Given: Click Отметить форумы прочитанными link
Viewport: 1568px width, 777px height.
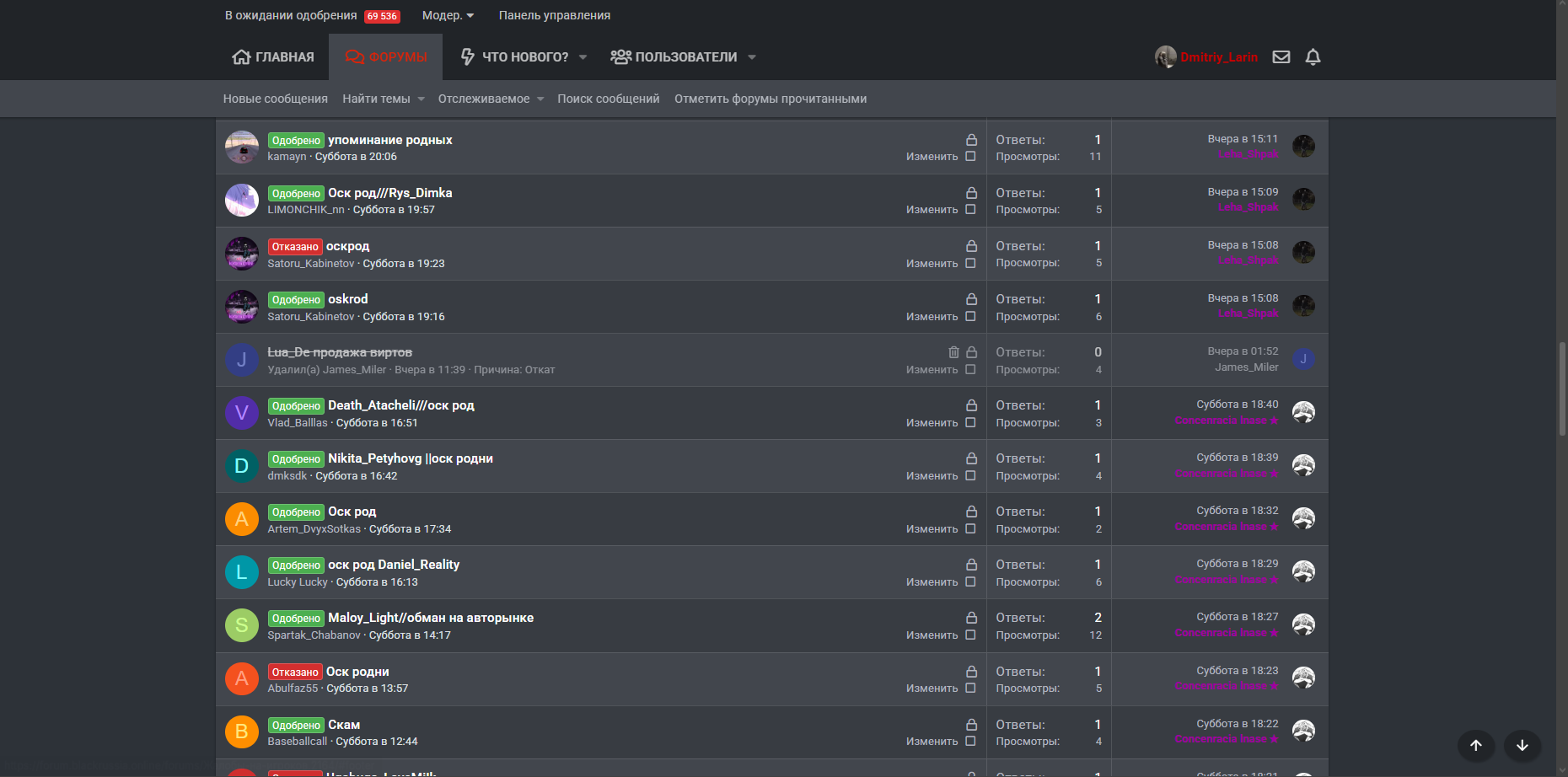Looking at the screenshot, I should pyautogui.click(x=771, y=99).
